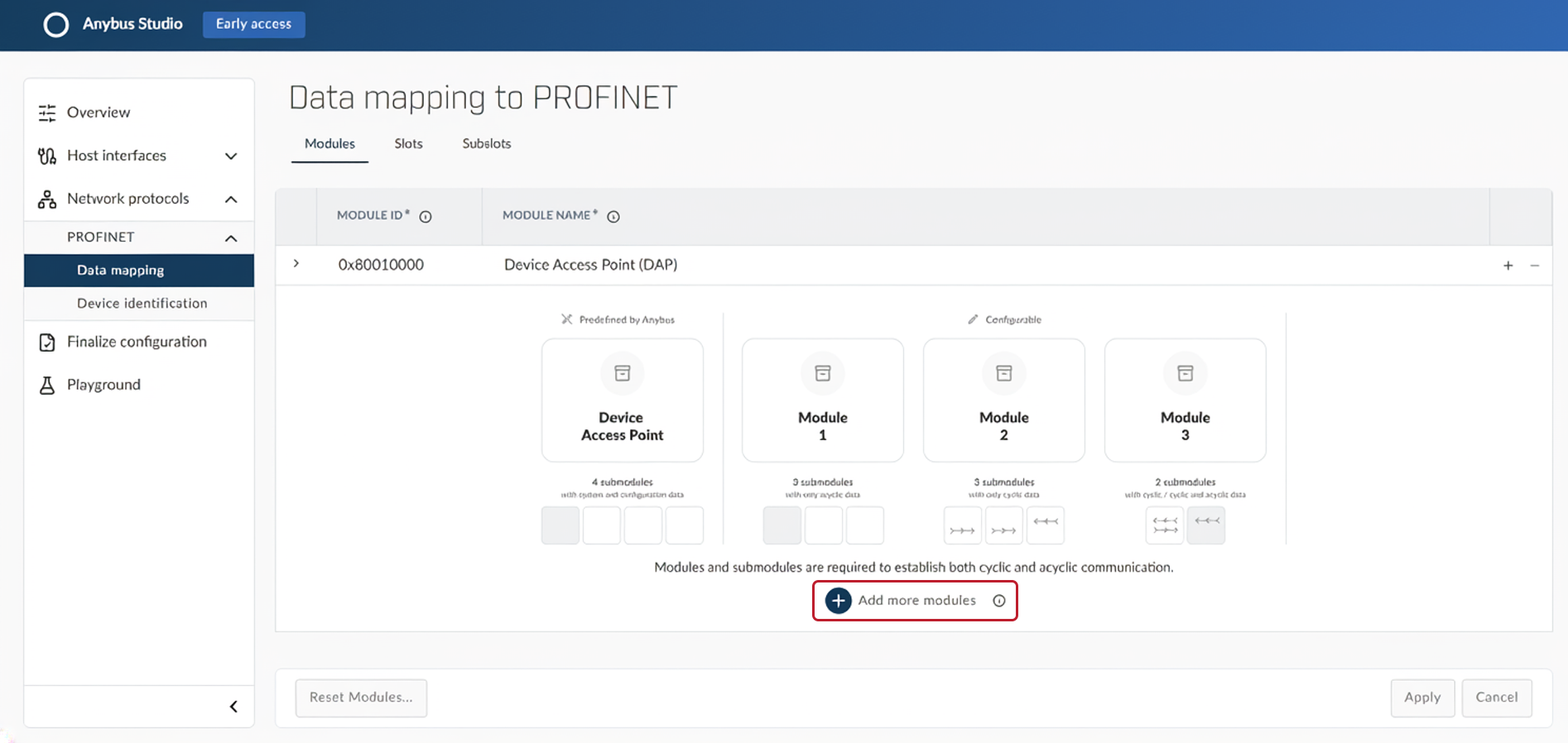
Task: Click first submodule box under Module 1
Action: (x=782, y=525)
